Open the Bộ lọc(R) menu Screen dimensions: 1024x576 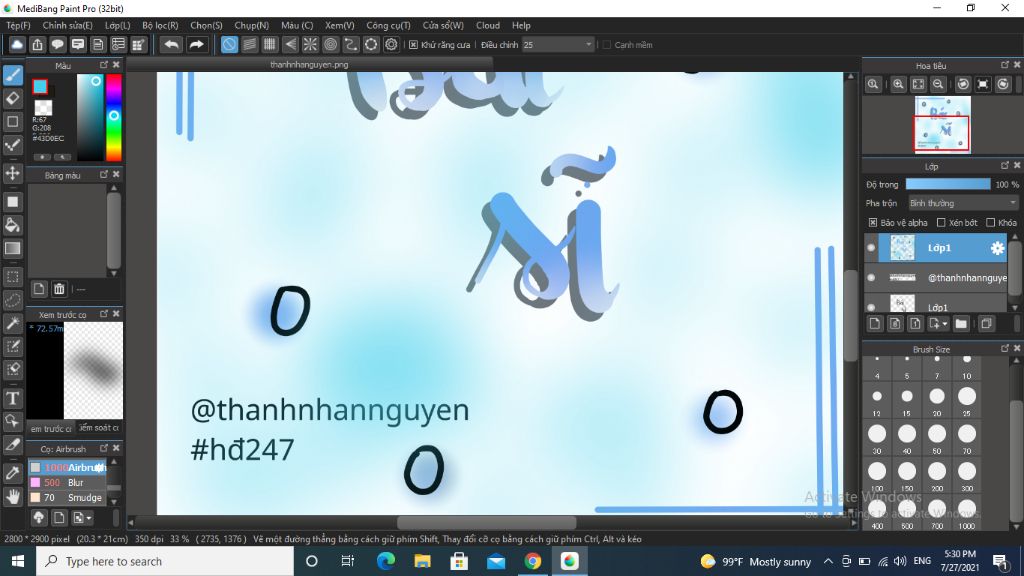[160, 25]
